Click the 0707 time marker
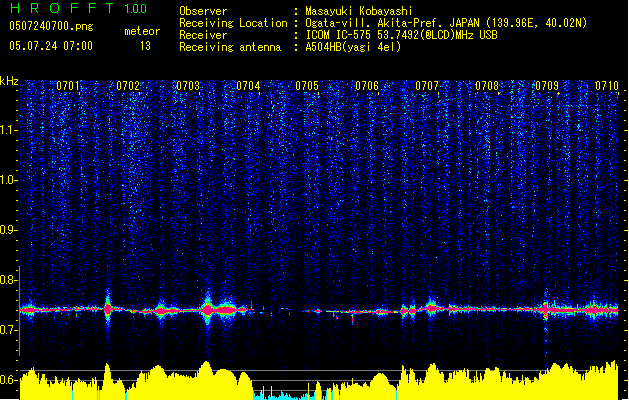 tap(427, 86)
